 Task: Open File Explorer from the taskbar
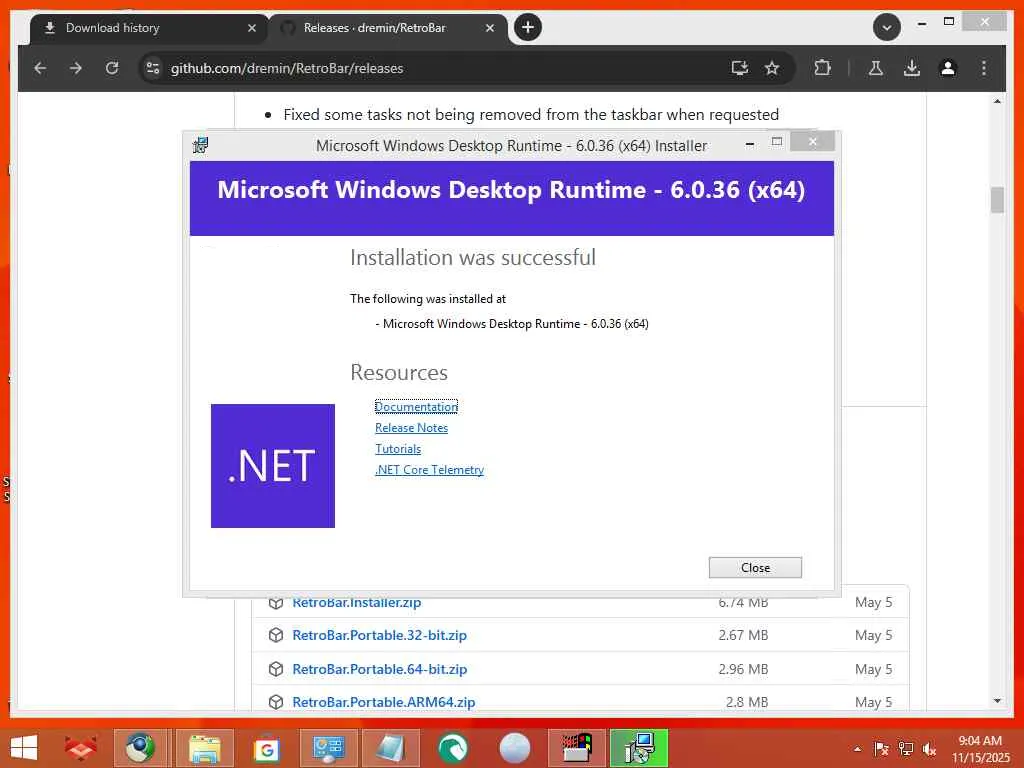204,748
